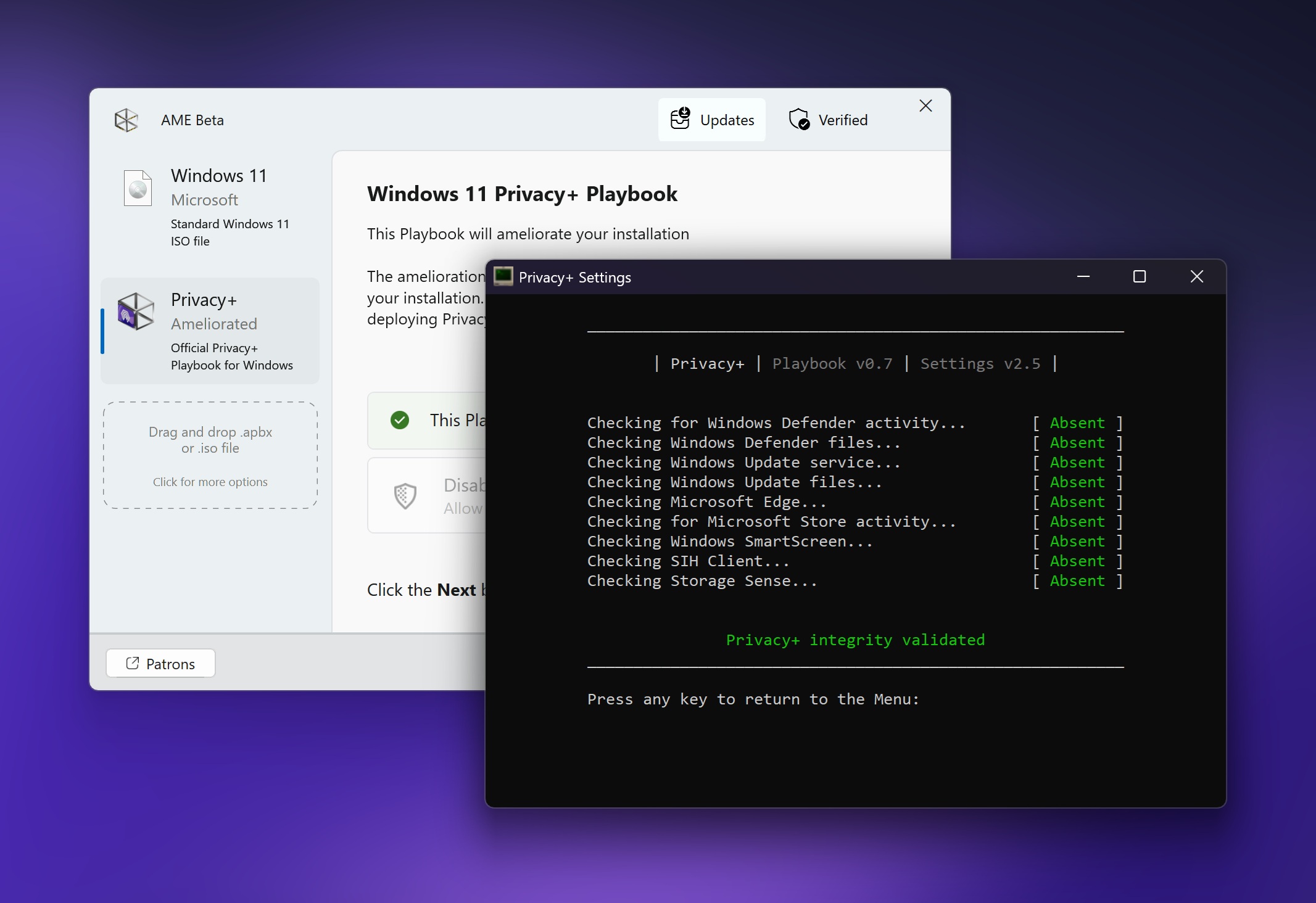Viewport: 1316px width, 903px height.
Task: Open the Updates button in AME Beta
Action: click(712, 120)
